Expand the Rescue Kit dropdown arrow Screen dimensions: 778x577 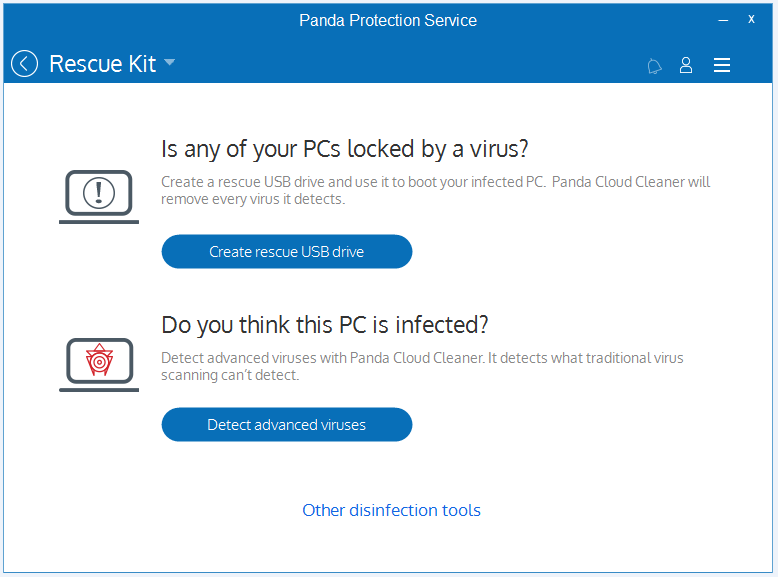click(169, 62)
